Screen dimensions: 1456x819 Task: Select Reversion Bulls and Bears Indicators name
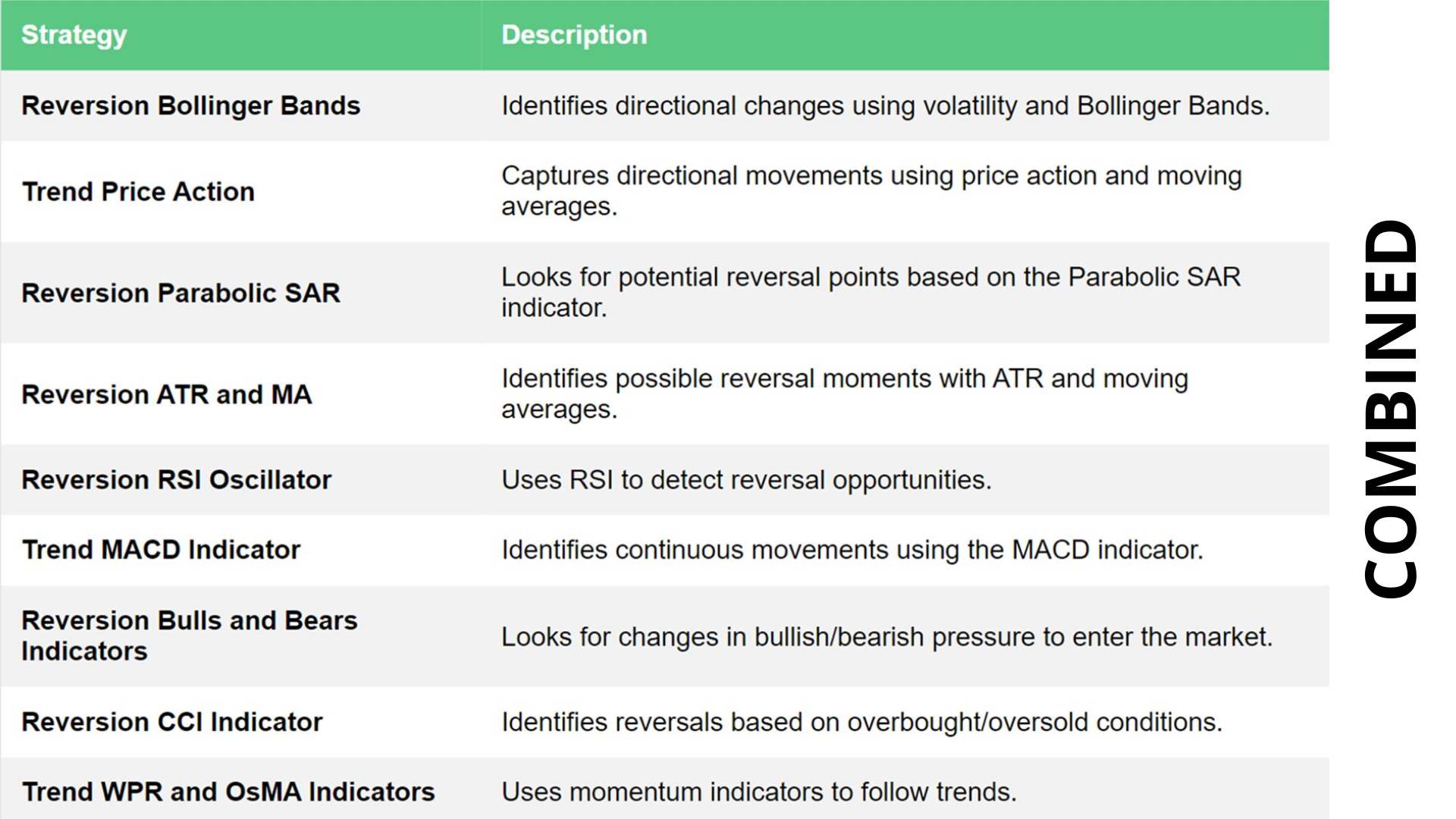[190, 635]
